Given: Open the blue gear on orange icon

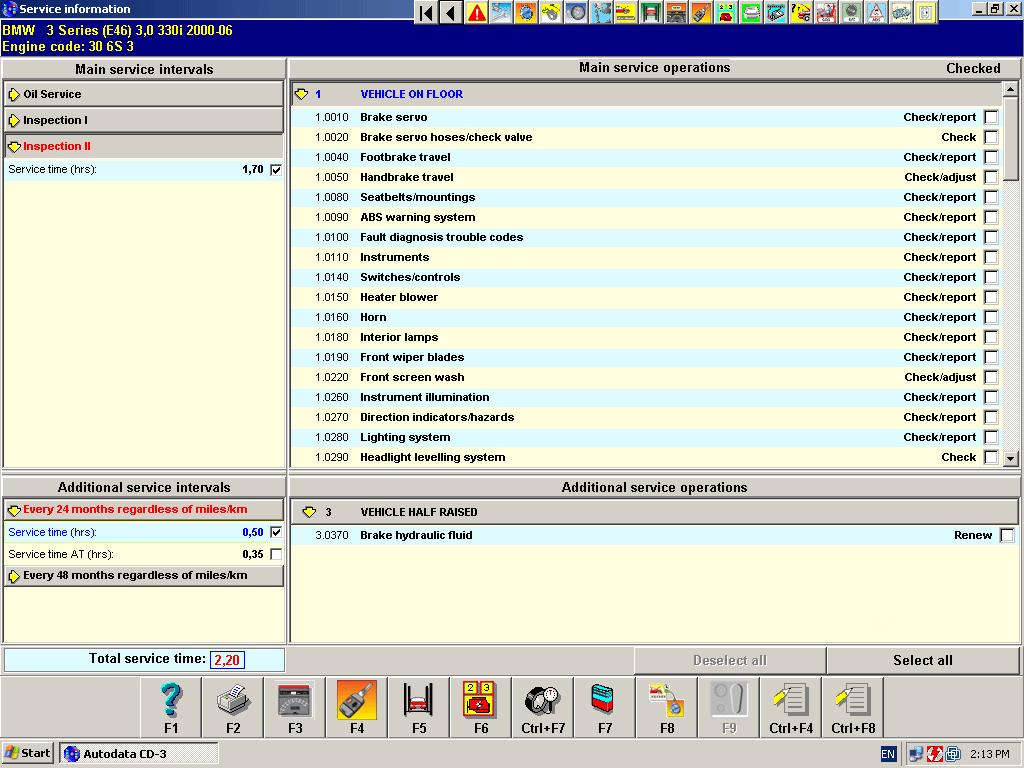Looking at the screenshot, I should [526, 12].
